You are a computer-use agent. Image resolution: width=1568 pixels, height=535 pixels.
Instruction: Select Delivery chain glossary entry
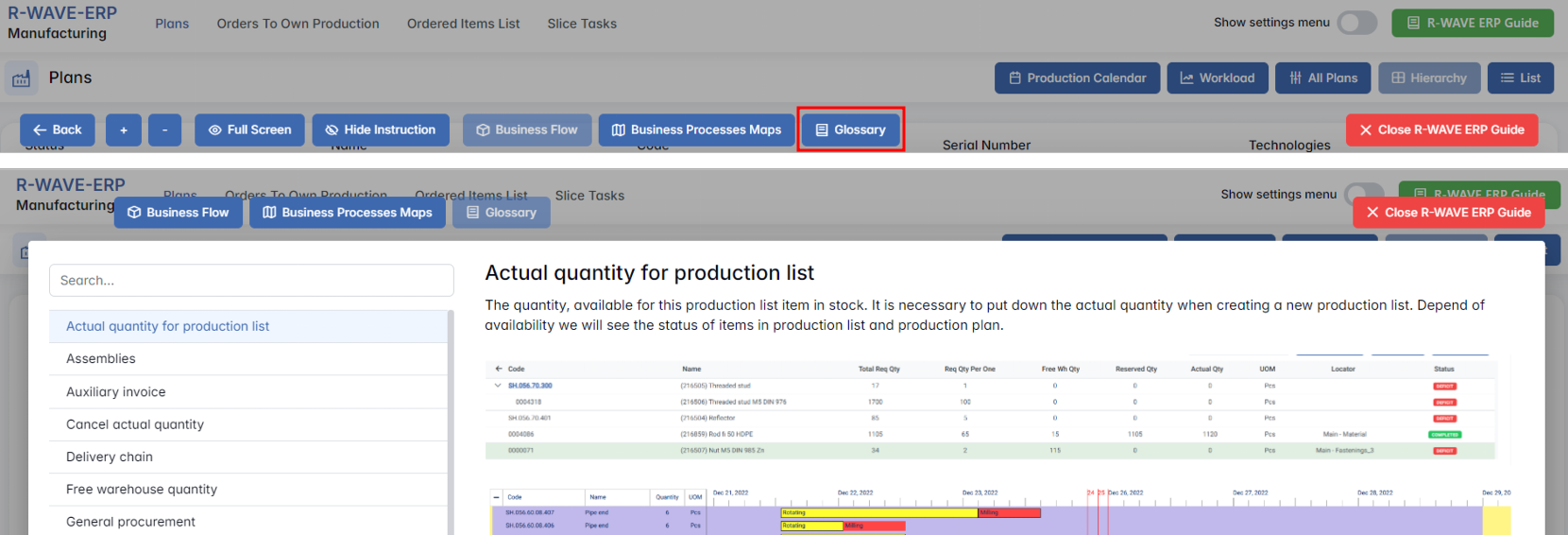coord(110,457)
